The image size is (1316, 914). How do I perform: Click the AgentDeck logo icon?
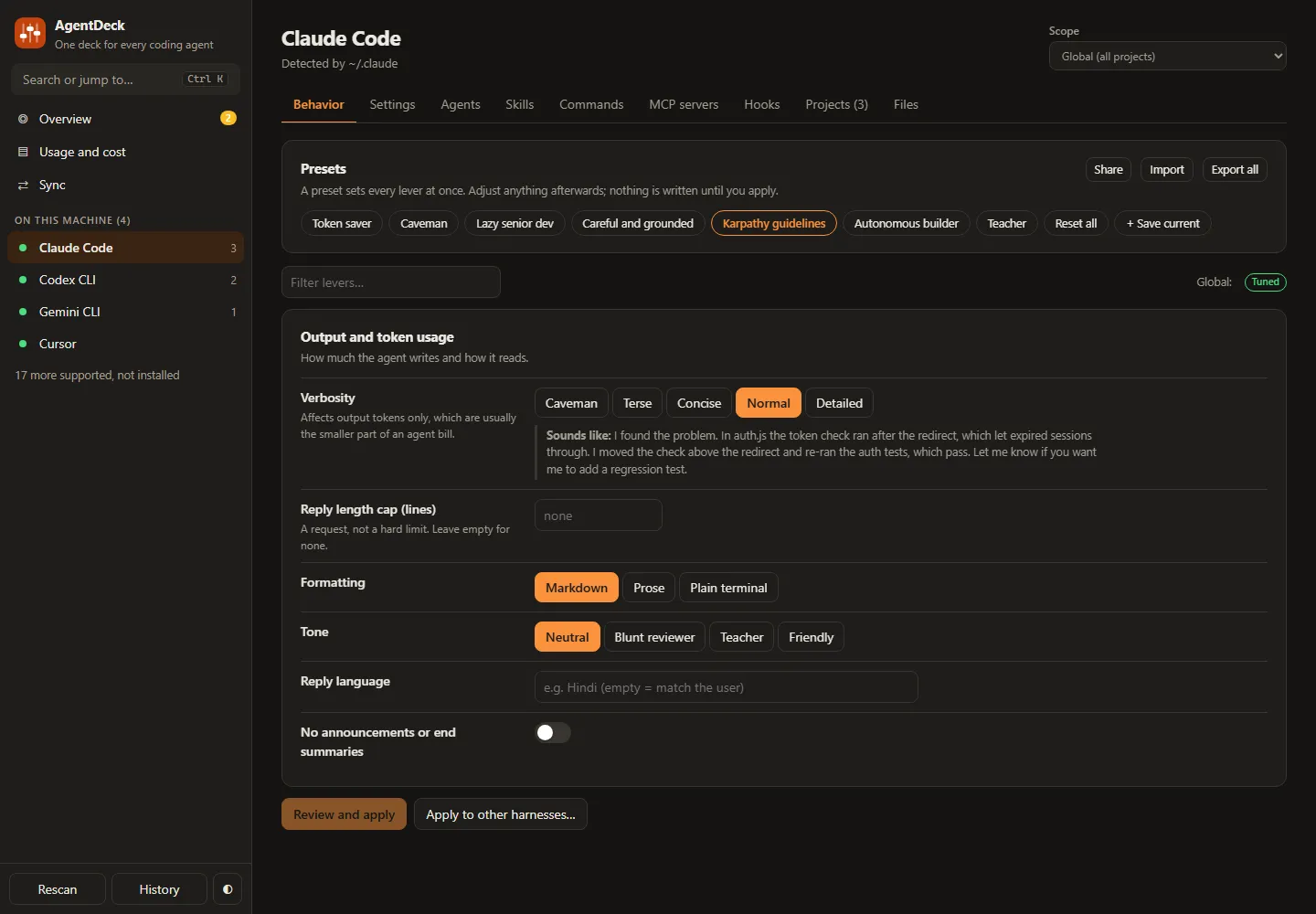click(30, 34)
